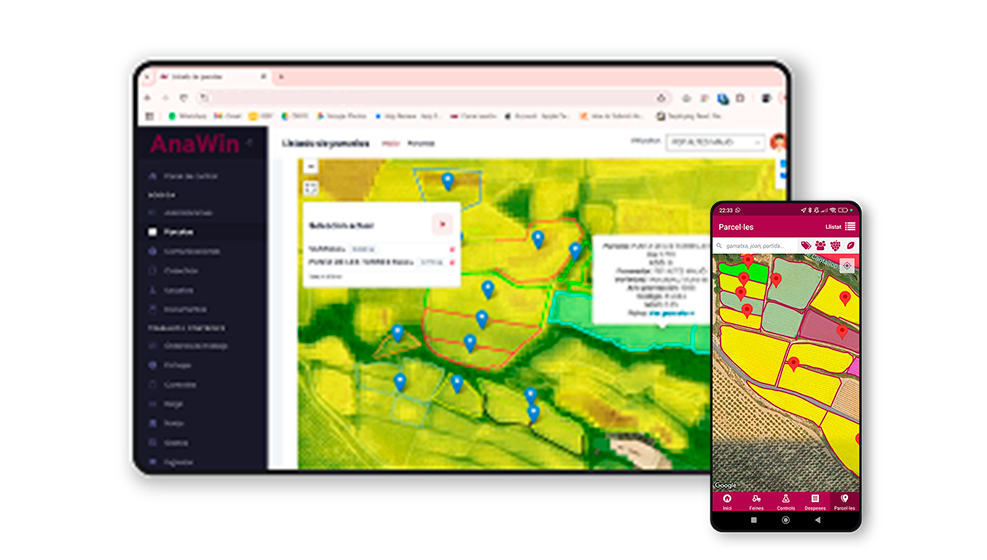Tap the people group filter icon on phone
The image size is (987, 560).
(x=820, y=245)
